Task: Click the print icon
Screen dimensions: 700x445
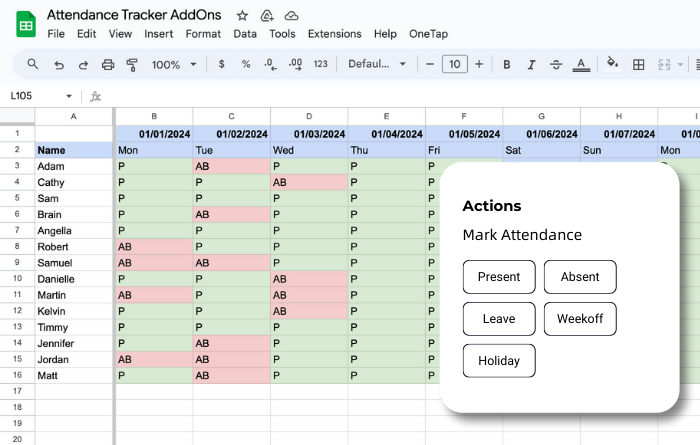Action: (109, 64)
